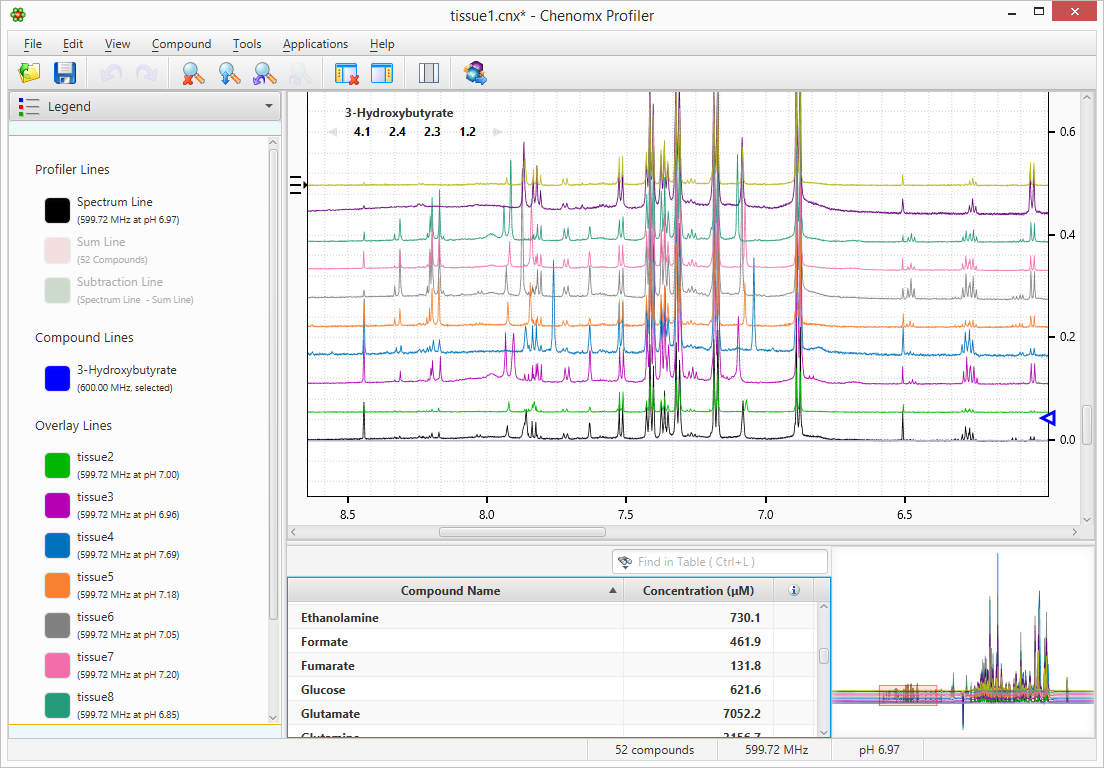Click the Sum Line color swatch
The image size is (1104, 768).
coord(57,250)
